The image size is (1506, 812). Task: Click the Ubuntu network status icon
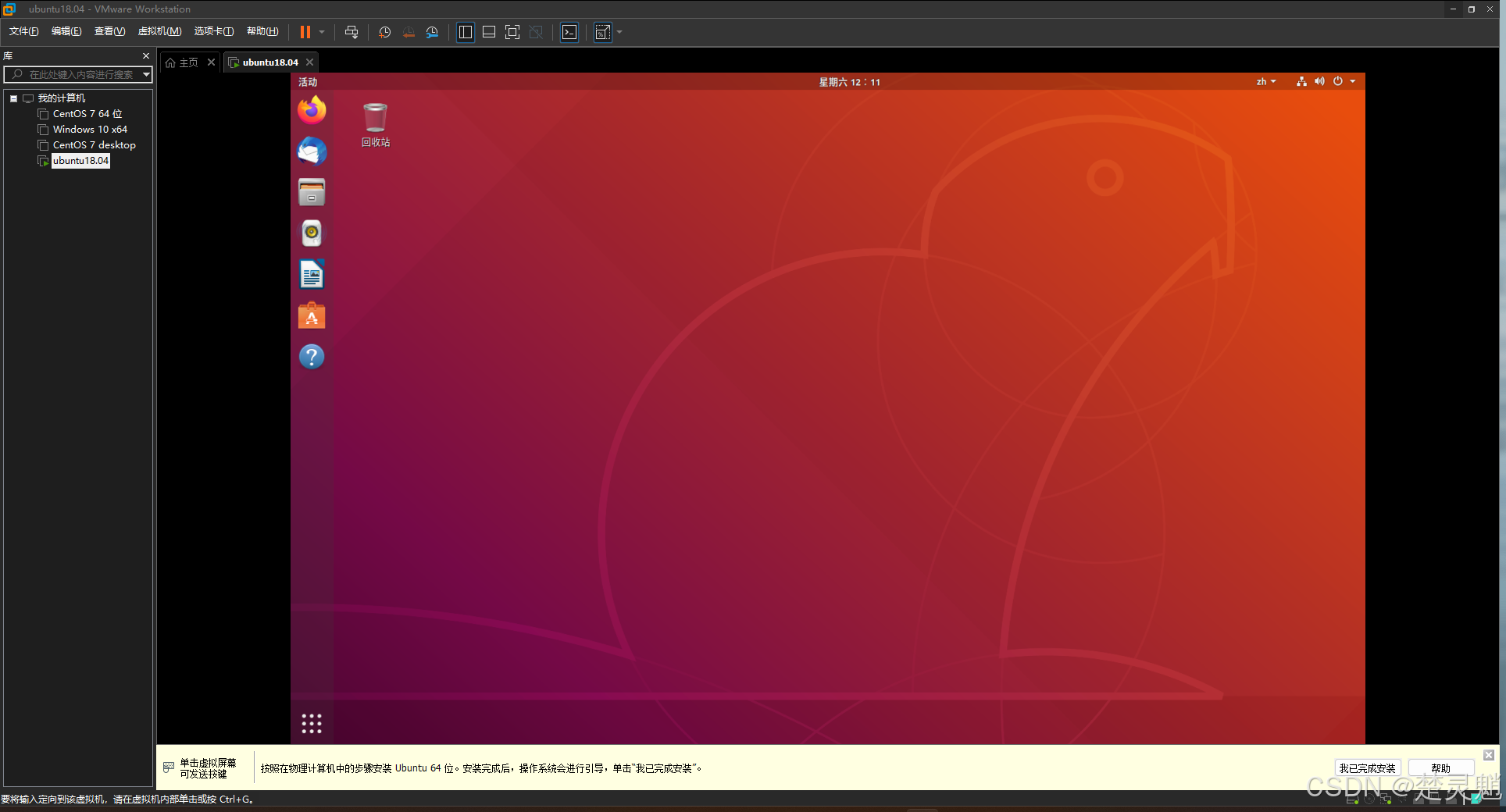1301,81
